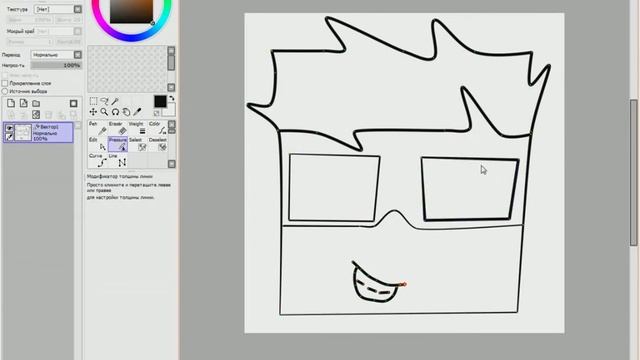This screenshot has width=640, height=360.
Task: Open the Текстура dropdown
Action: [x=58, y=9]
